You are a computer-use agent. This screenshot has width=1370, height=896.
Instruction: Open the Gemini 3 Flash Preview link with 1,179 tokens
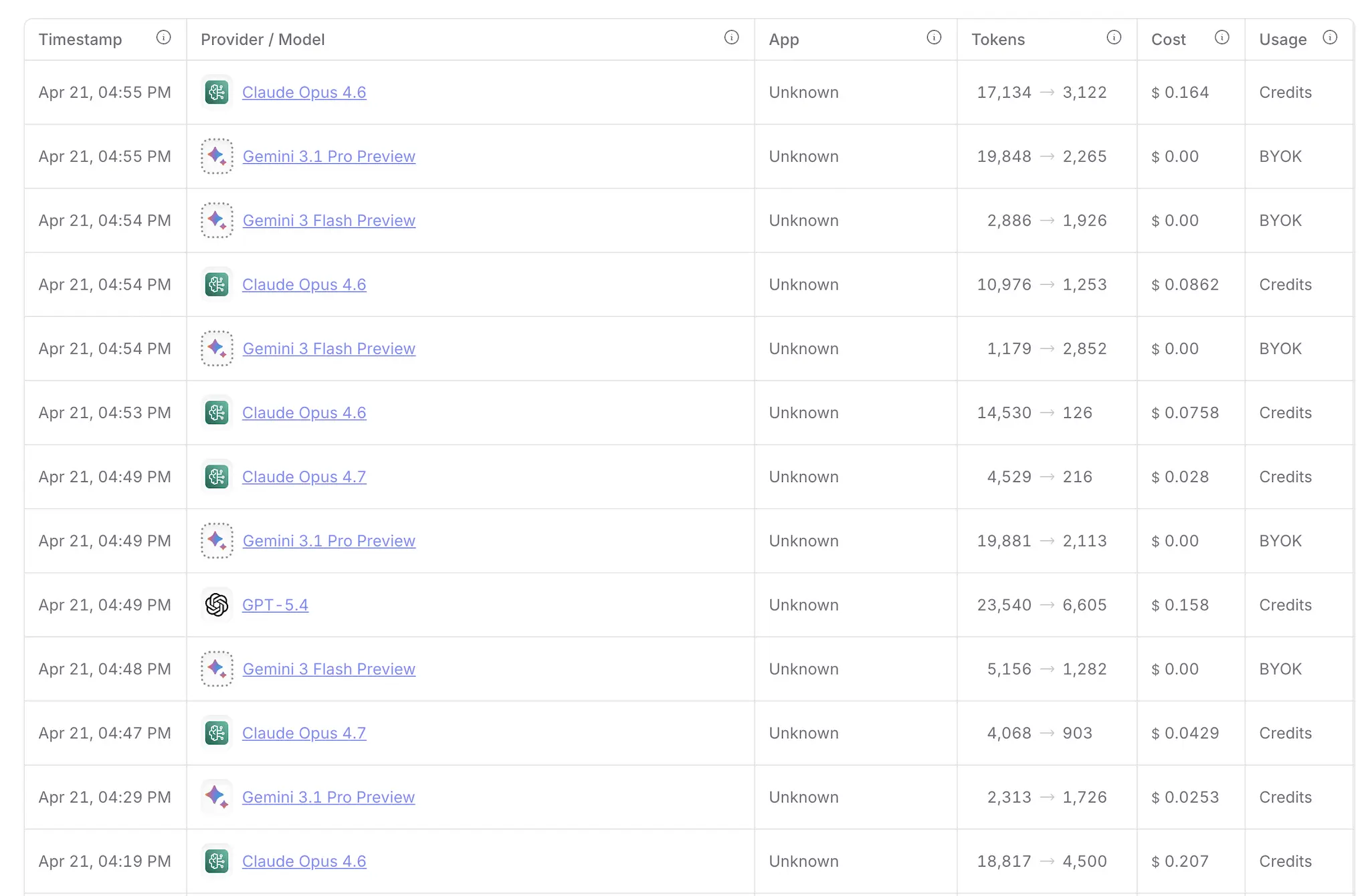coord(328,349)
